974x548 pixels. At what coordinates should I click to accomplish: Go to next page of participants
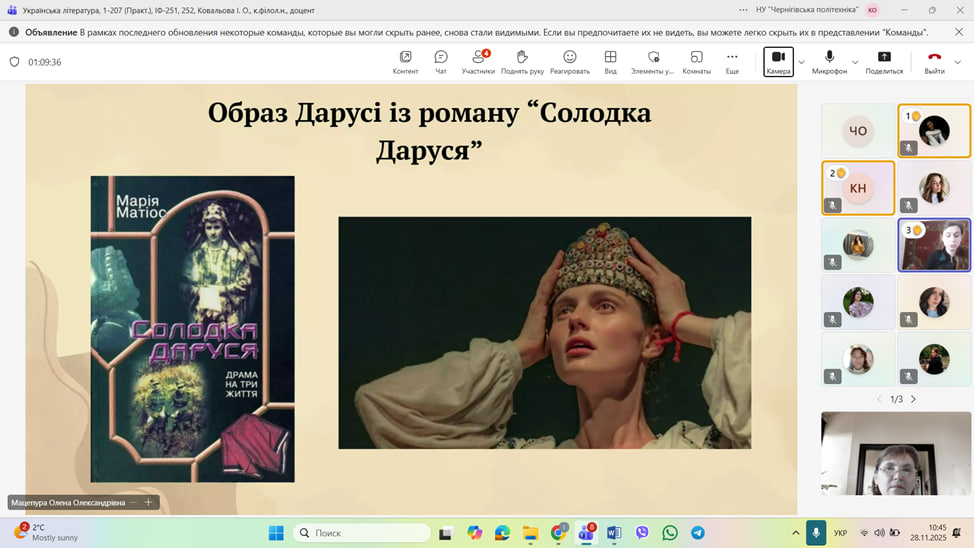[913, 399]
